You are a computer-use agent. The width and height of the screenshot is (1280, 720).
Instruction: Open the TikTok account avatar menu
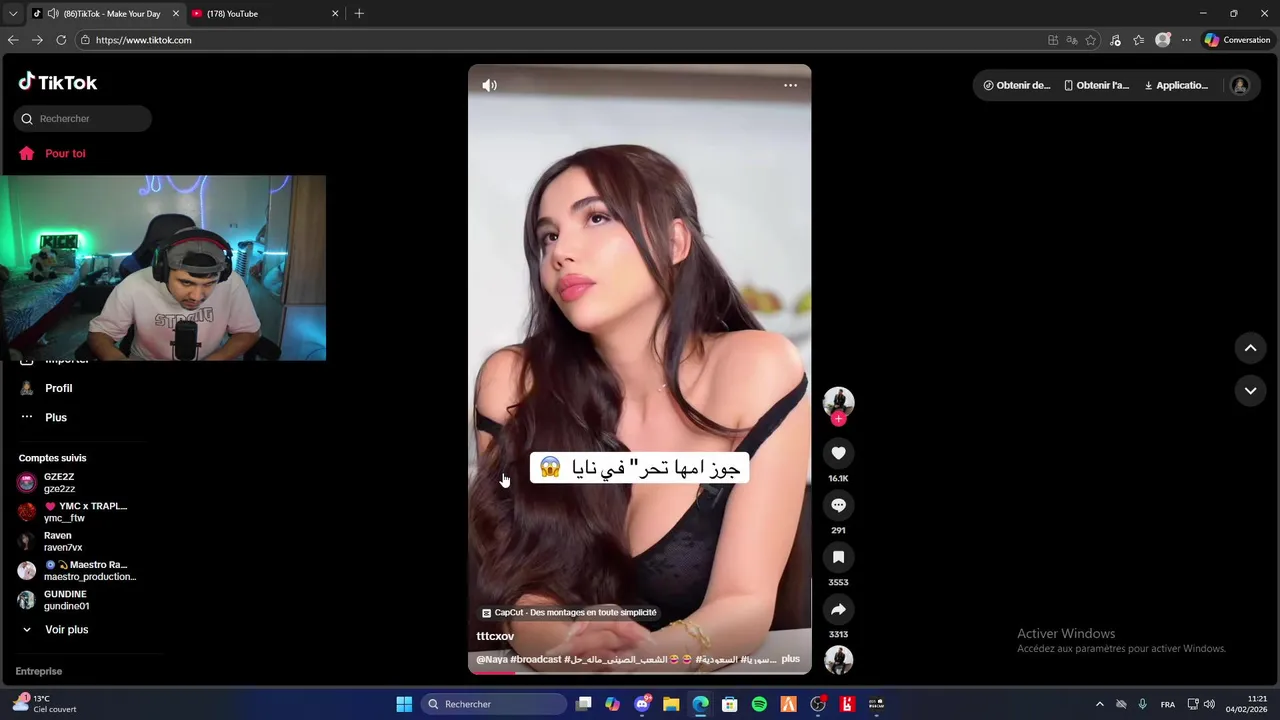click(1240, 86)
